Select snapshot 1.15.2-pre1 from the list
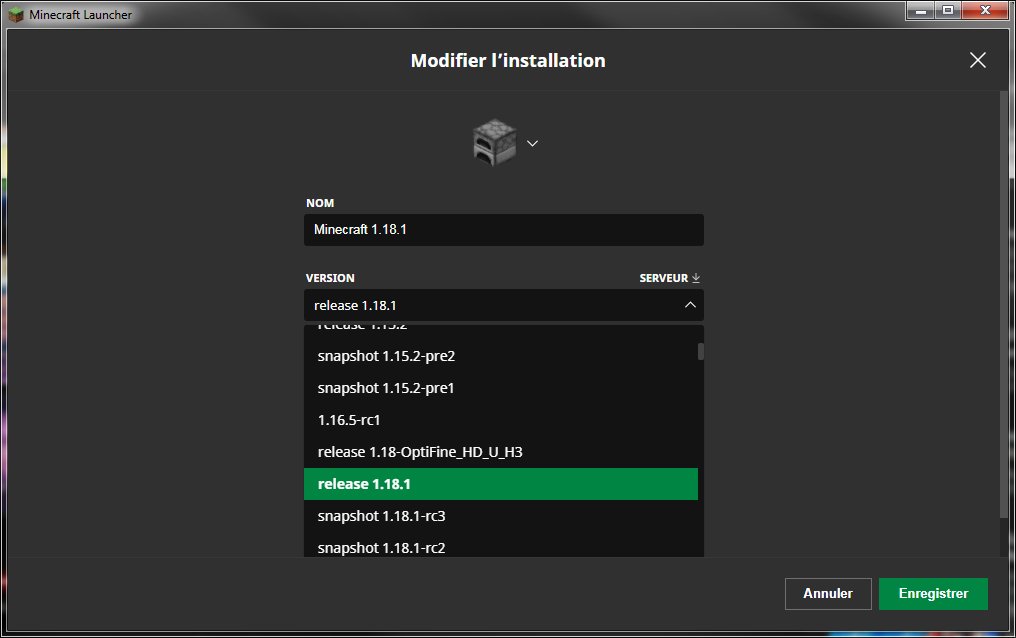Screen dimensions: 1016x638 (x=500, y=388)
